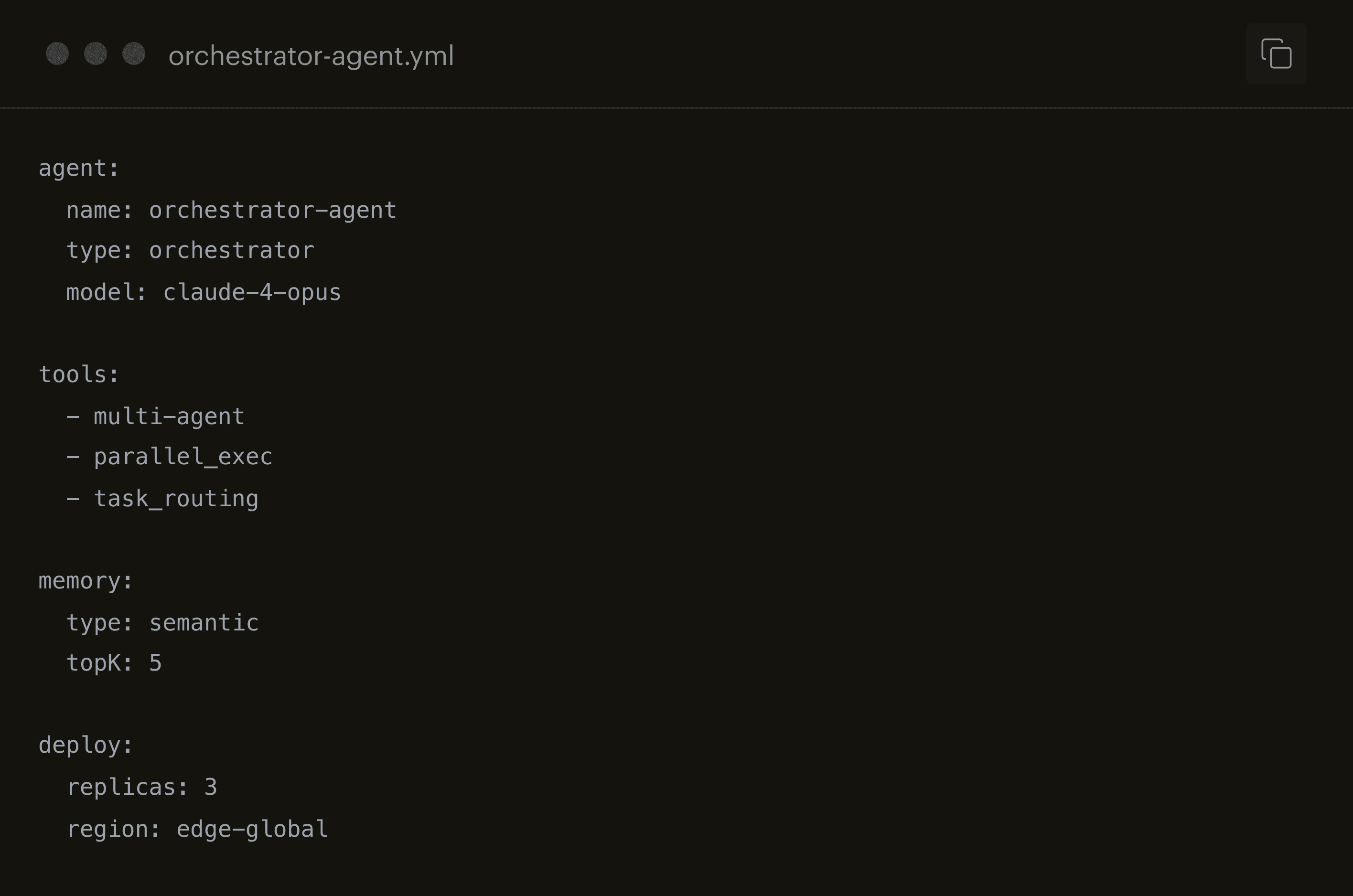Image resolution: width=1353 pixels, height=896 pixels.
Task: Click the middle gray window dot
Action: click(x=96, y=53)
